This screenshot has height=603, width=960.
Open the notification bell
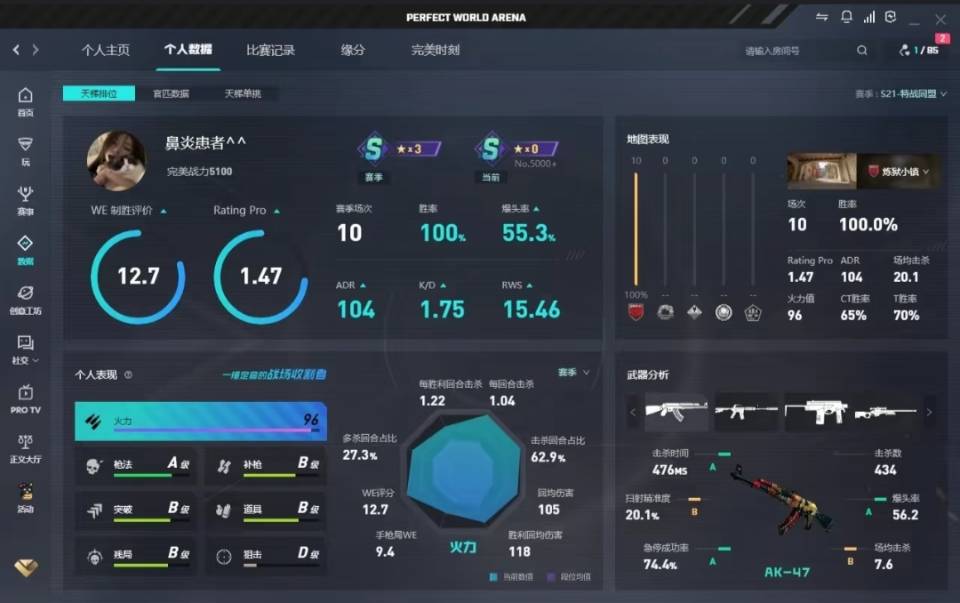(846, 17)
